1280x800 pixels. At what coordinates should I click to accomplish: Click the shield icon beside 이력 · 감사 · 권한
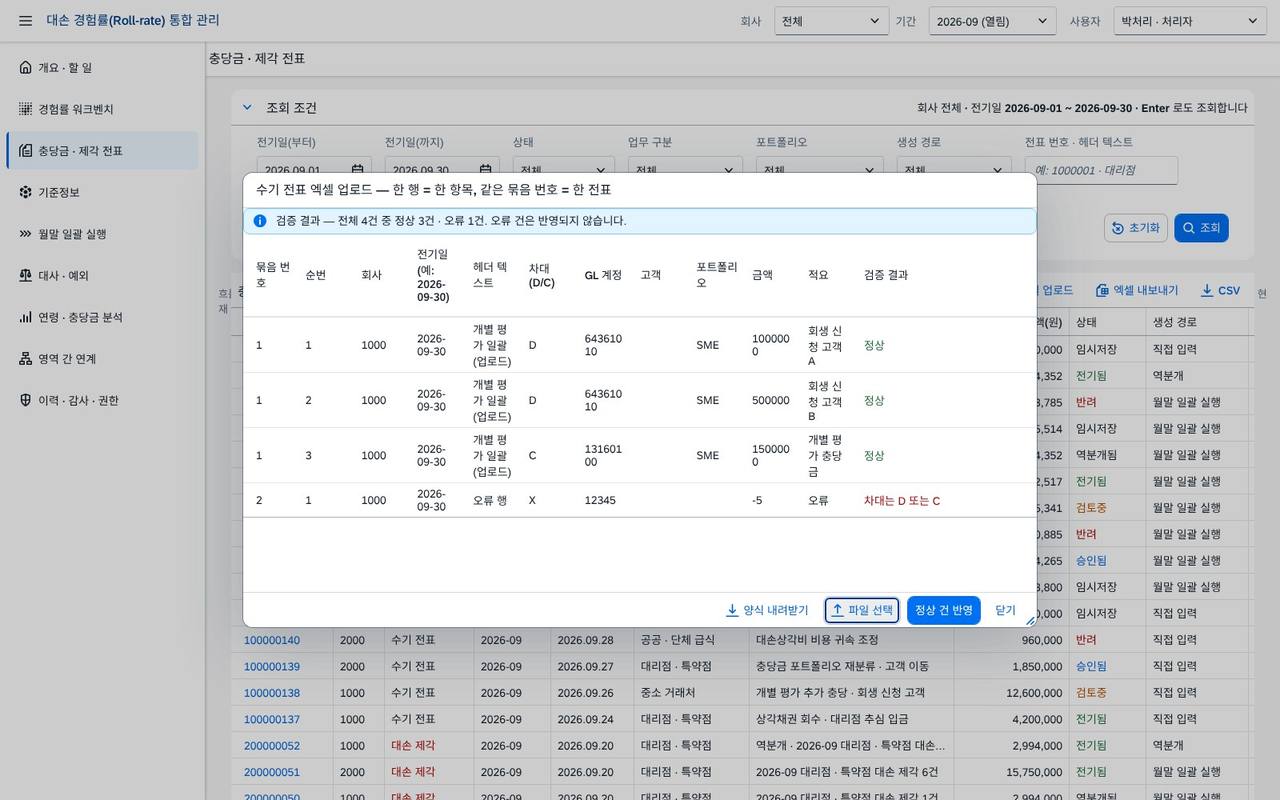click(x=25, y=400)
